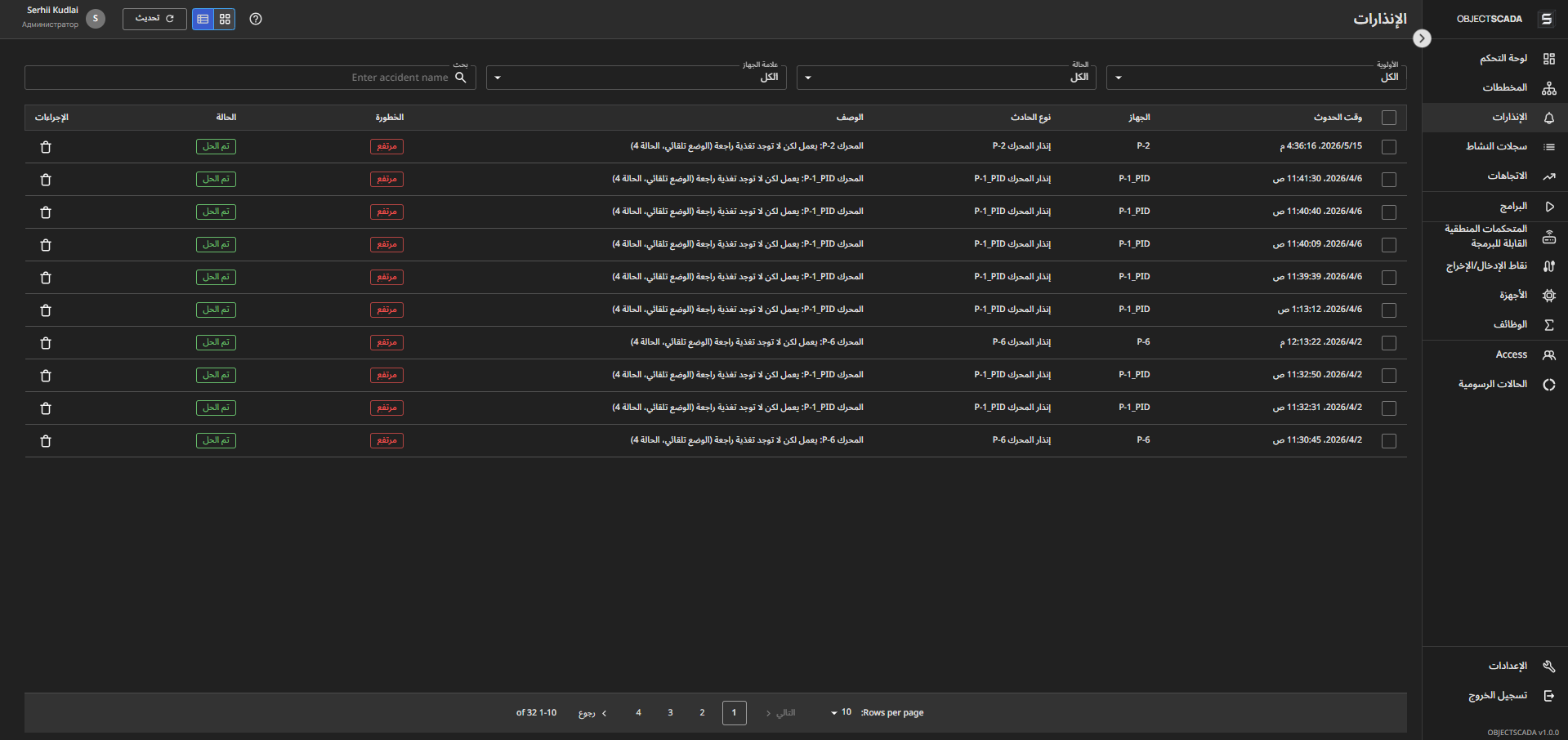The image size is (1568, 740).
Task: Collapse the sidebar with arrow button
Action: click(1422, 38)
